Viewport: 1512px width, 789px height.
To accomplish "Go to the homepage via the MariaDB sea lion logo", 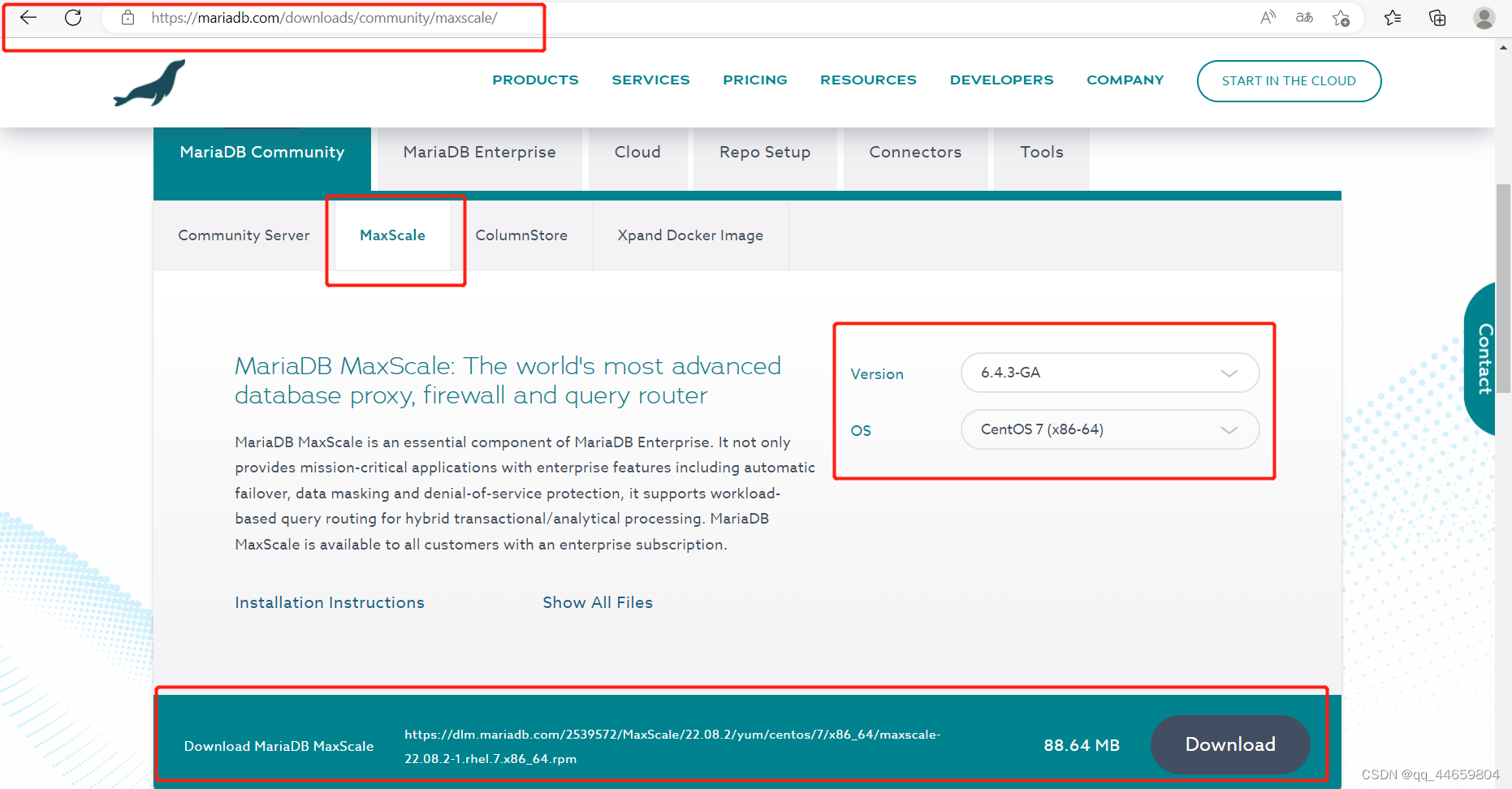I will click(149, 83).
